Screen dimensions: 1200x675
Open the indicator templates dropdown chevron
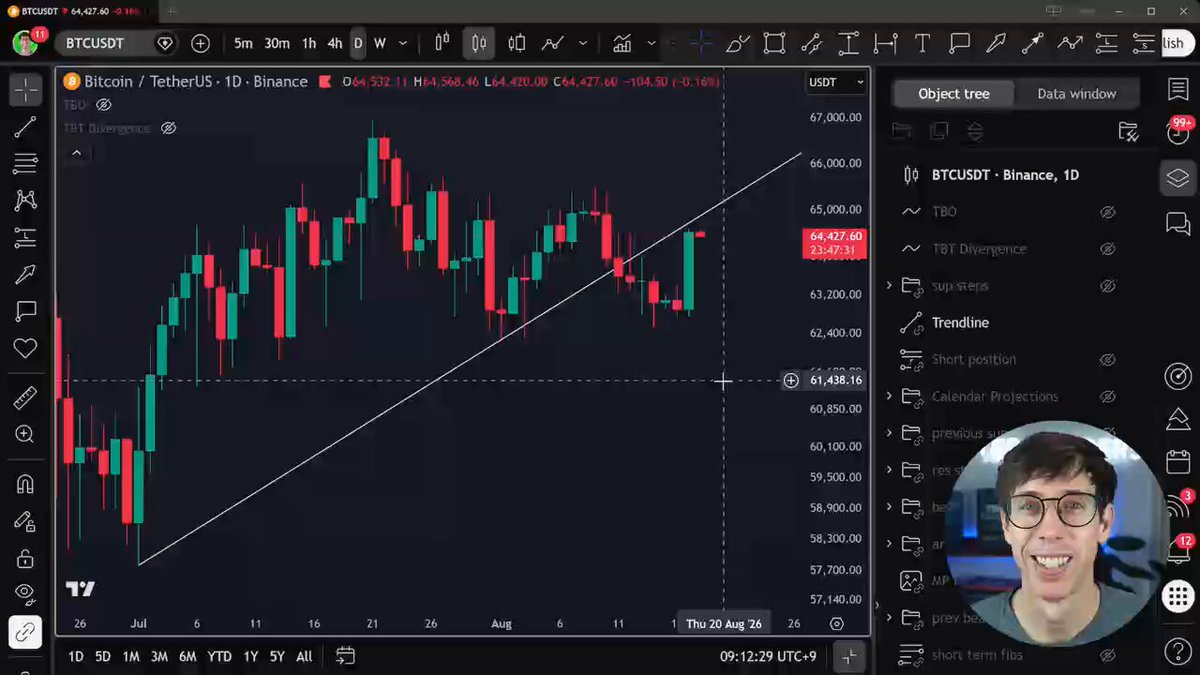pyautogui.click(x=651, y=43)
